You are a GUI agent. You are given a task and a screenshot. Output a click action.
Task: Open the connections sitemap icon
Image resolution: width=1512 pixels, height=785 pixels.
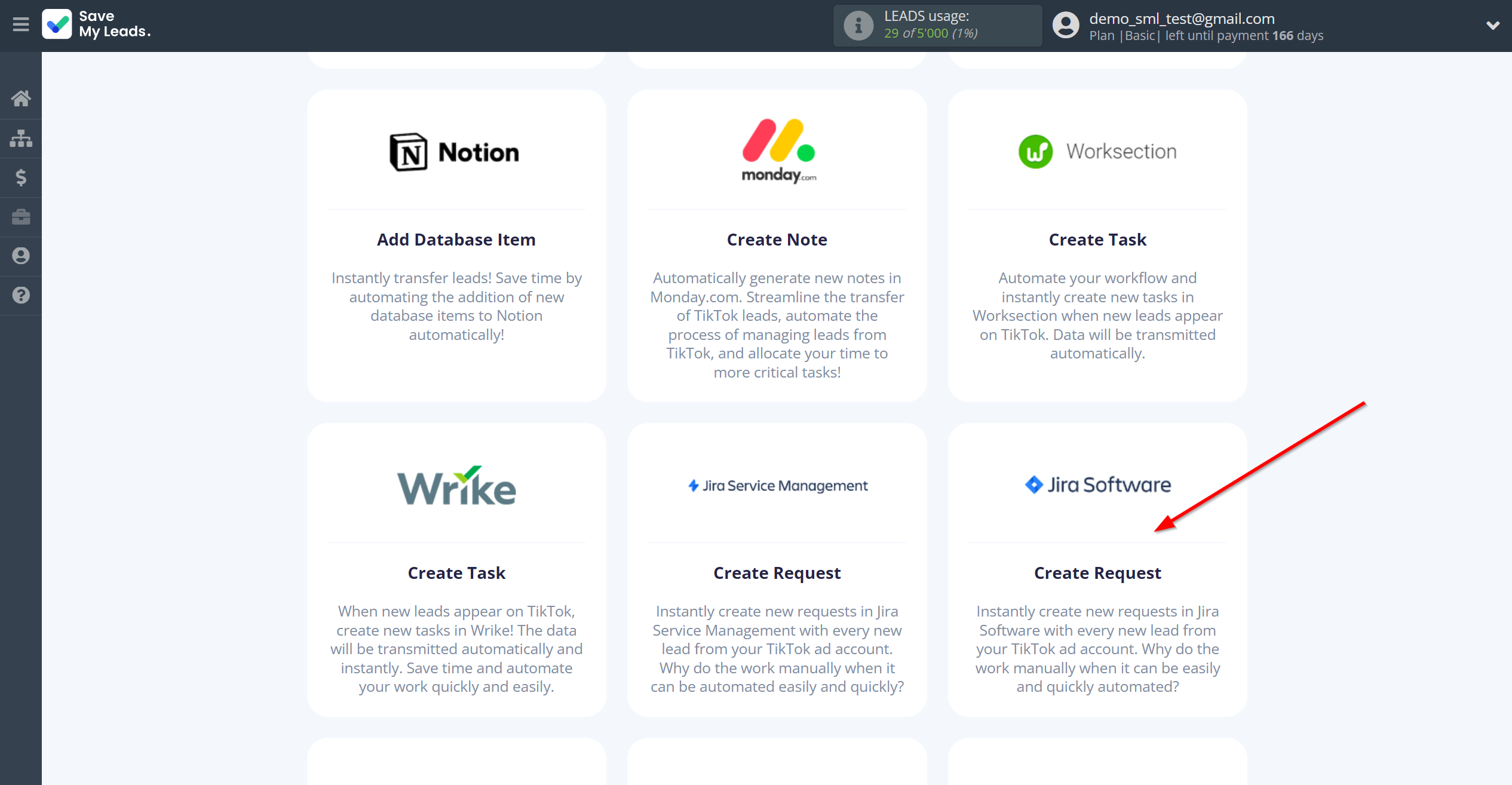click(x=21, y=138)
